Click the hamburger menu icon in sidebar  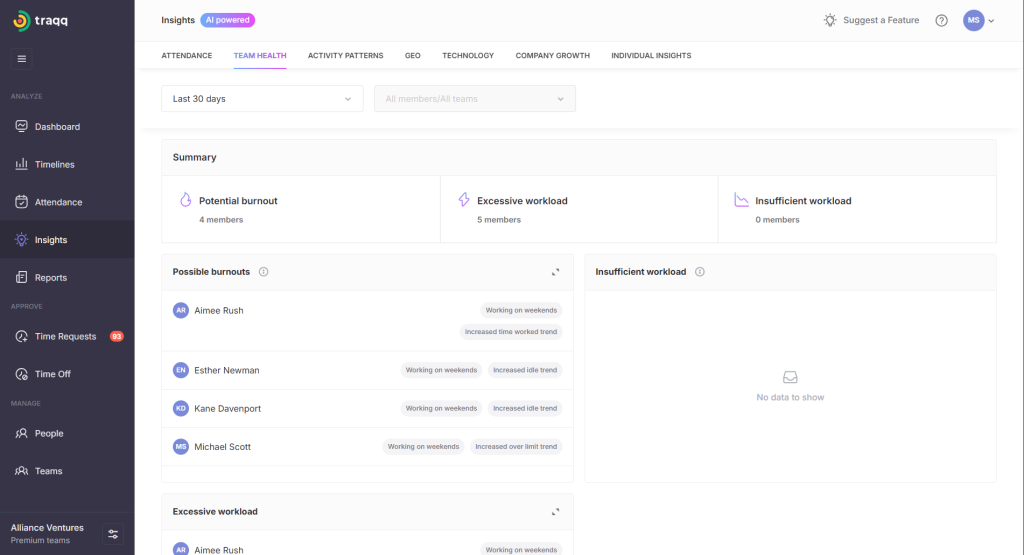tap(22, 58)
